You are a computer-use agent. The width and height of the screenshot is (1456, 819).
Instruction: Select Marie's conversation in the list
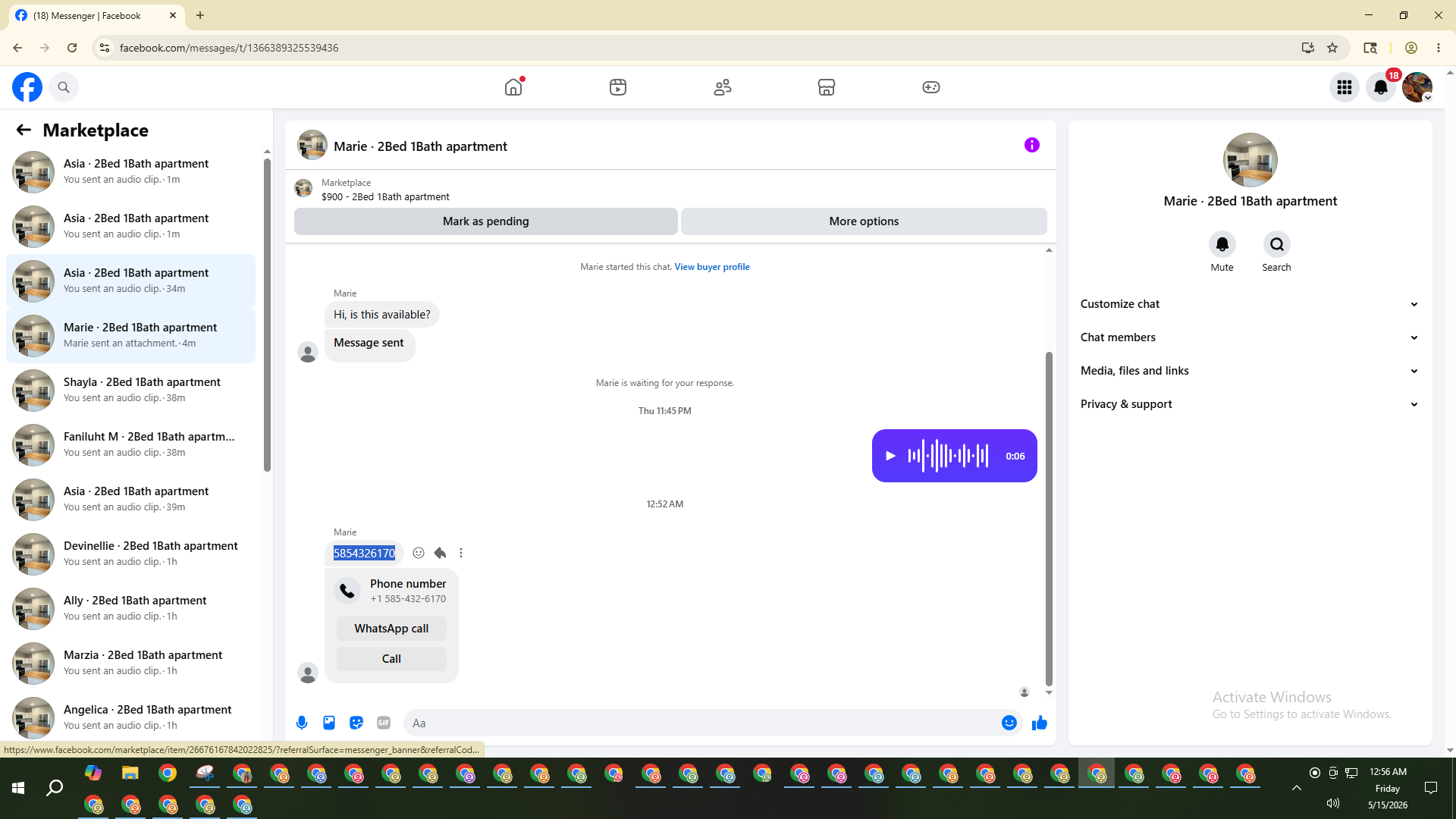[x=130, y=335]
